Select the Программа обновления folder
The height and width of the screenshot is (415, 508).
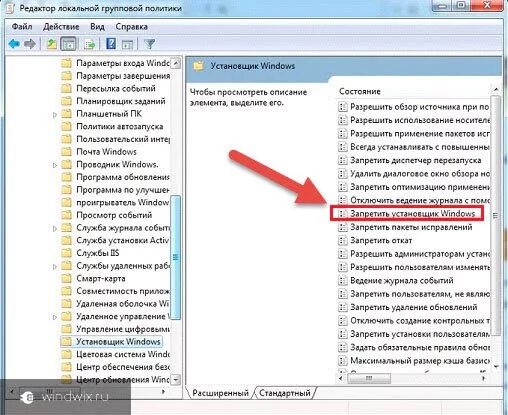coord(116,177)
